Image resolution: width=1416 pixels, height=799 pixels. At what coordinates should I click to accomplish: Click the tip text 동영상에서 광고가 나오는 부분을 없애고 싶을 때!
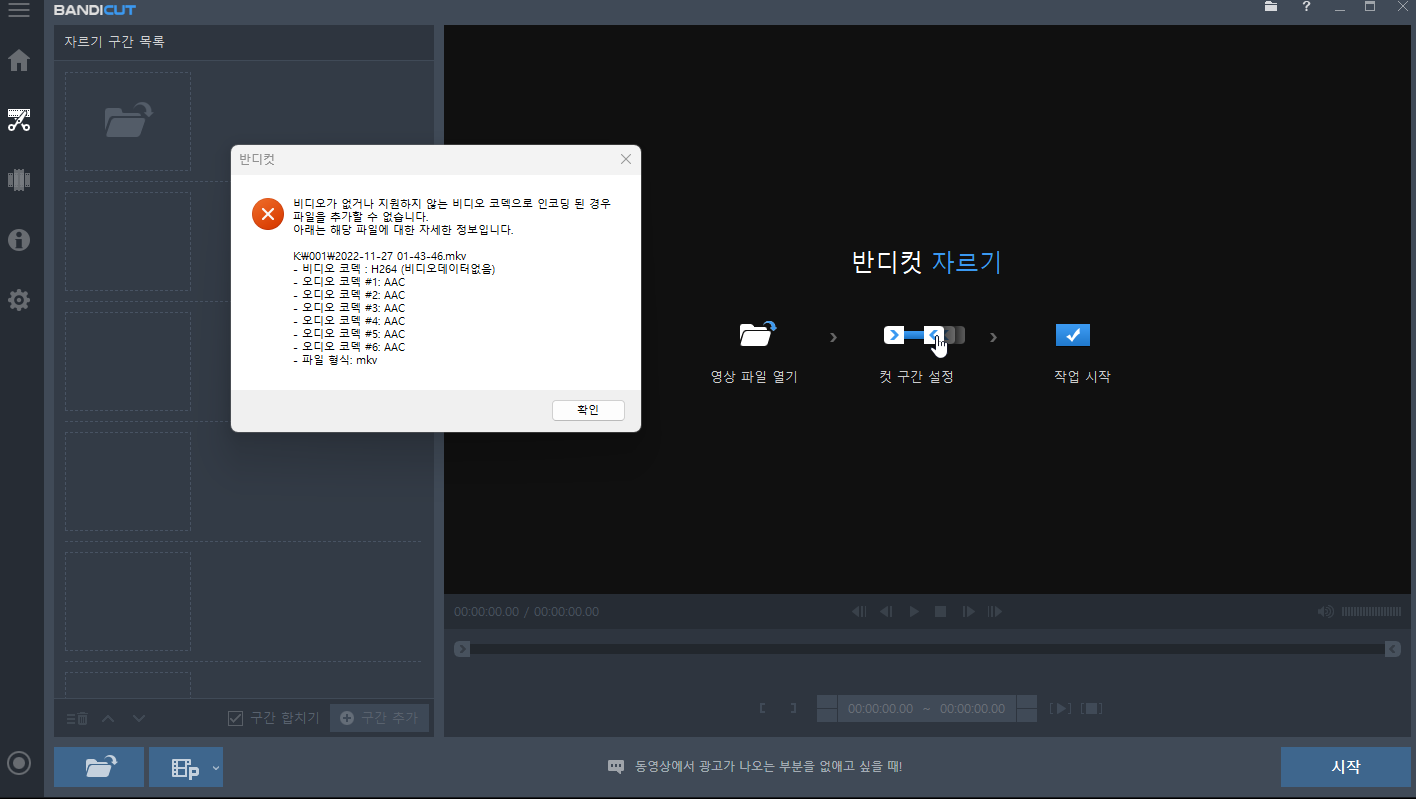(768, 767)
